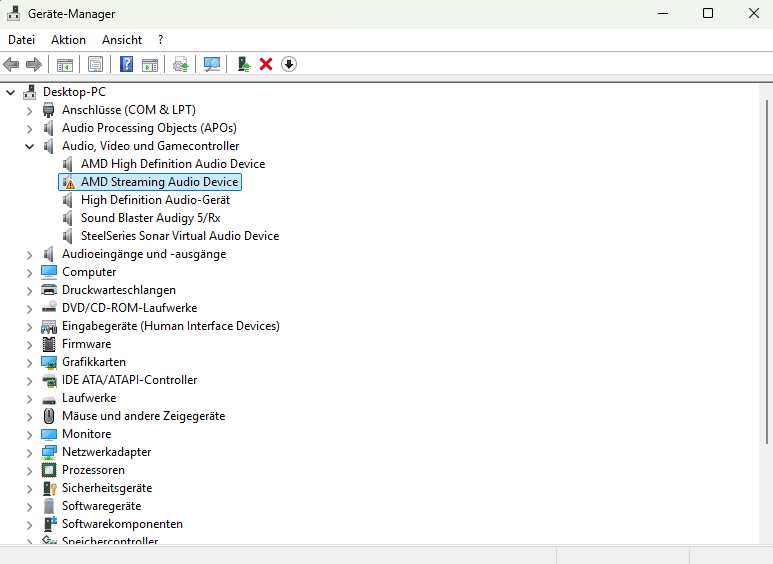Select AMD High Definition Audio Device

(x=173, y=164)
